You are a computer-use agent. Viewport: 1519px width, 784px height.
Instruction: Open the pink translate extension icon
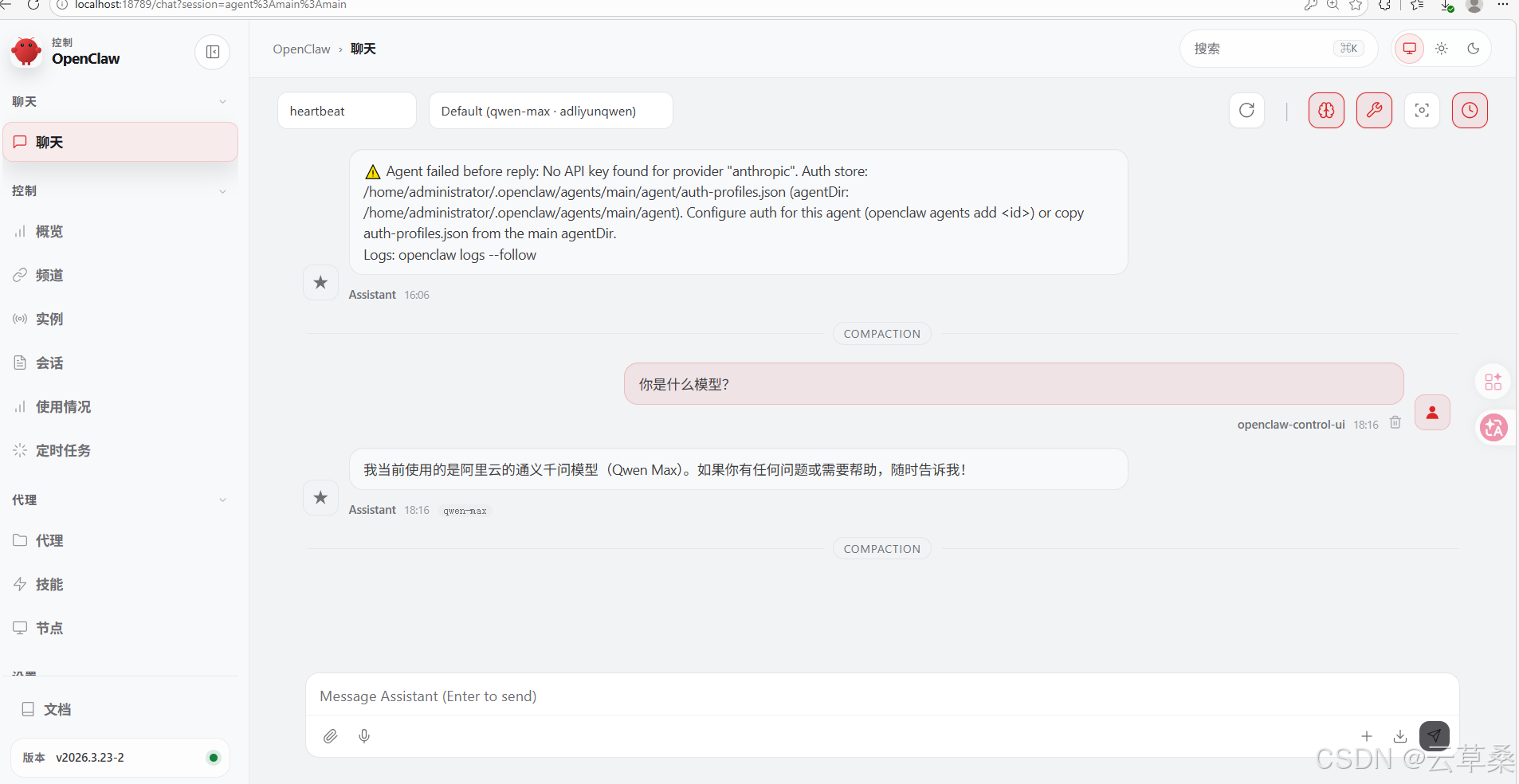click(1493, 428)
